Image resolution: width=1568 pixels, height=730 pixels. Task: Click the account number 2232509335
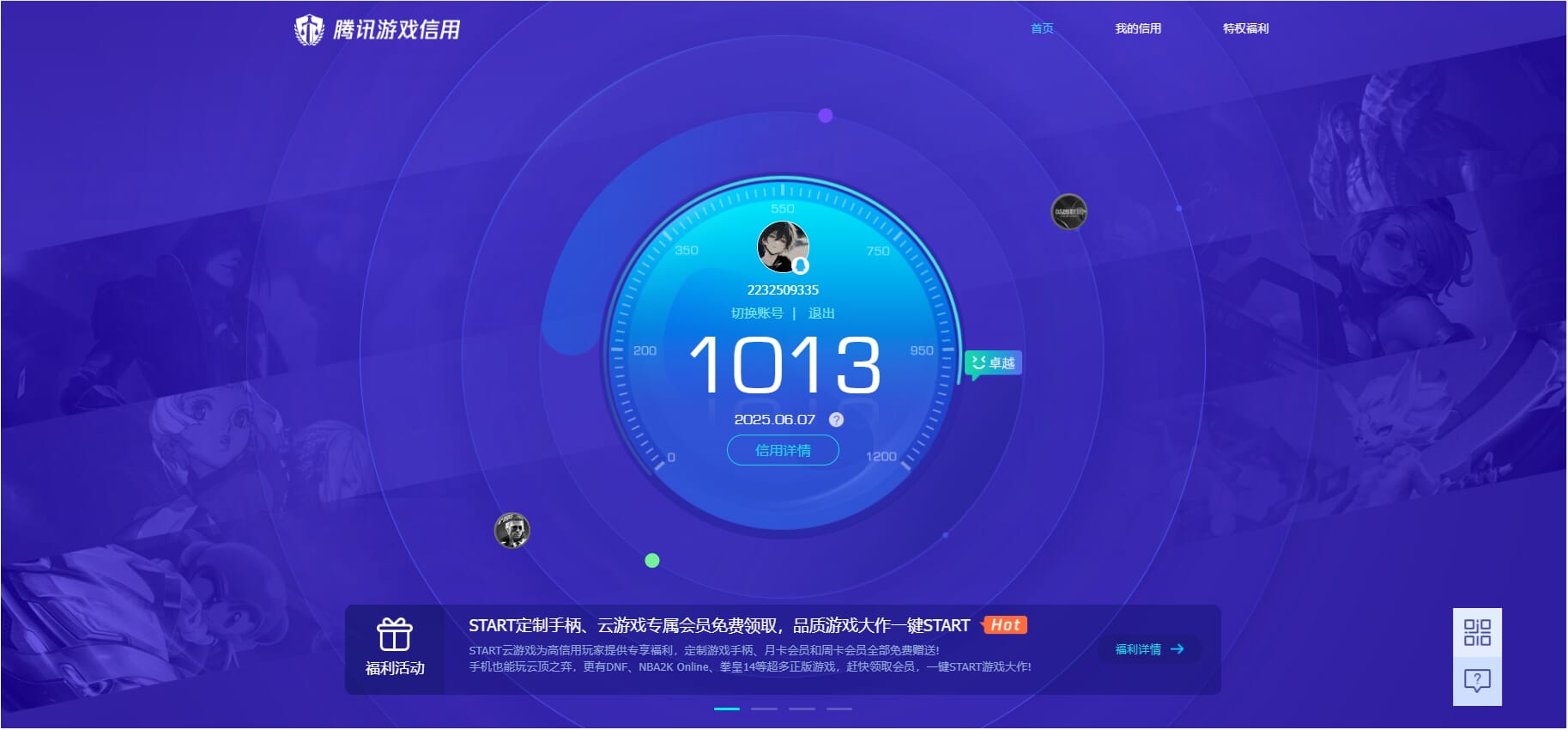[x=783, y=290]
